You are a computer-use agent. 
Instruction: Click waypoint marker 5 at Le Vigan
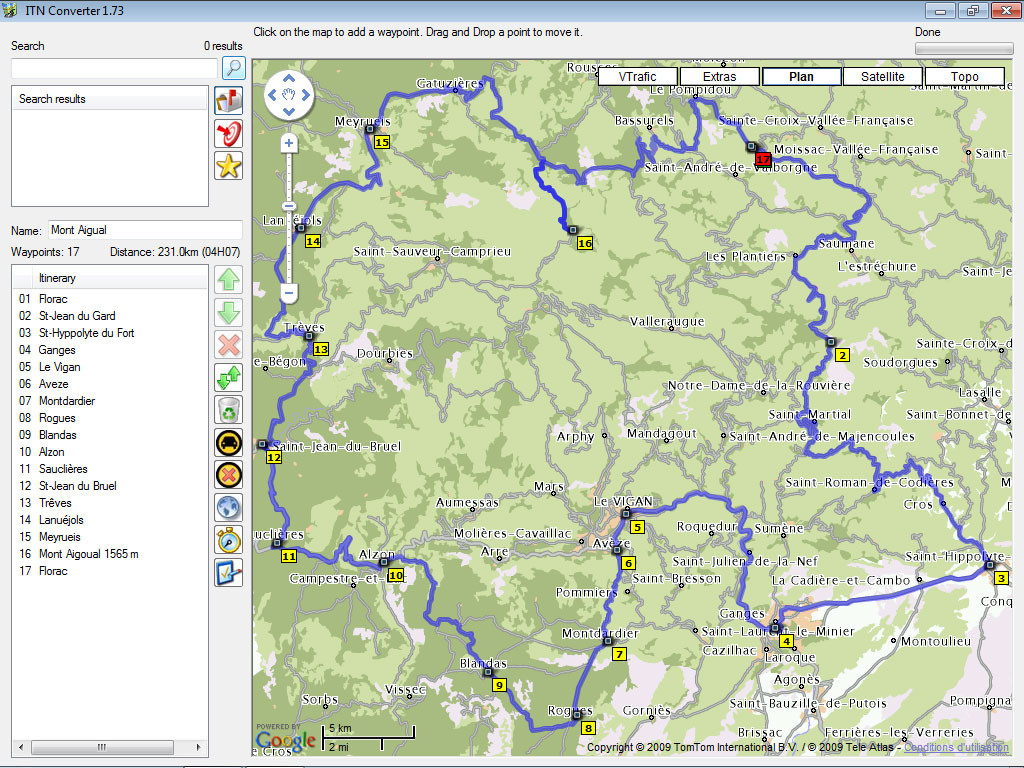point(637,527)
